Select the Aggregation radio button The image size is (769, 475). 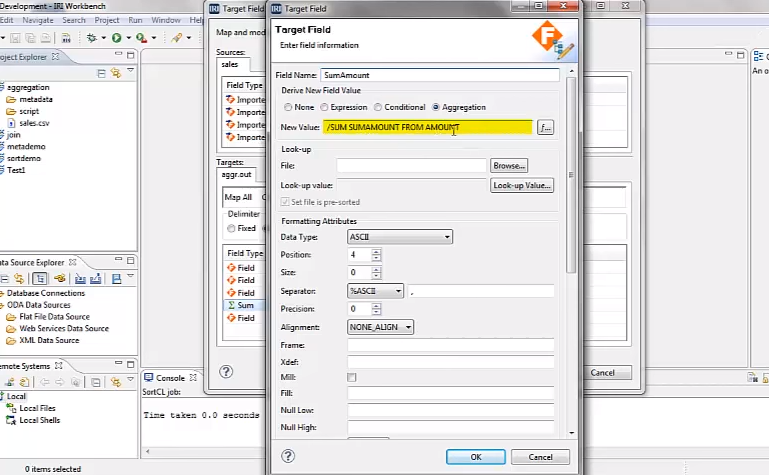[x=436, y=107]
